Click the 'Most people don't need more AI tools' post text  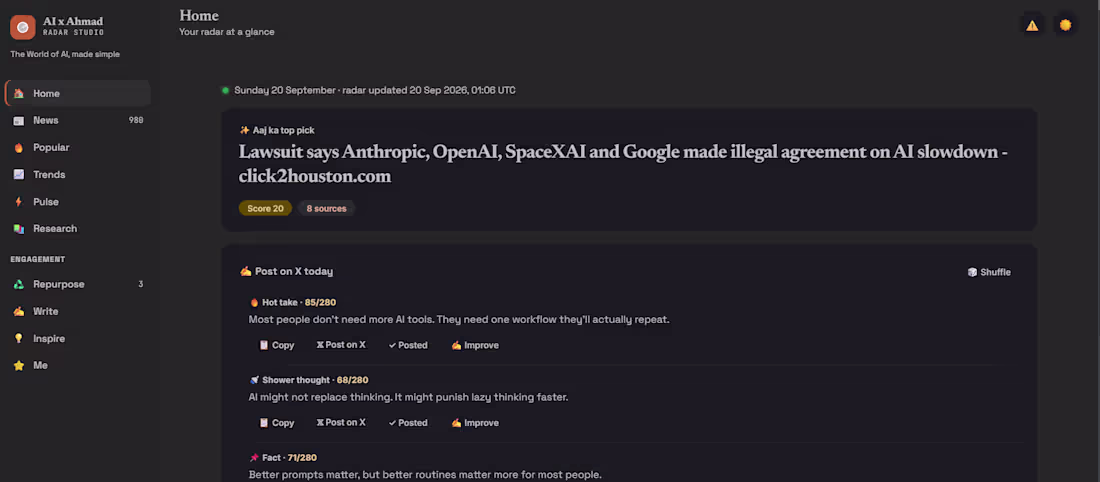click(459, 319)
